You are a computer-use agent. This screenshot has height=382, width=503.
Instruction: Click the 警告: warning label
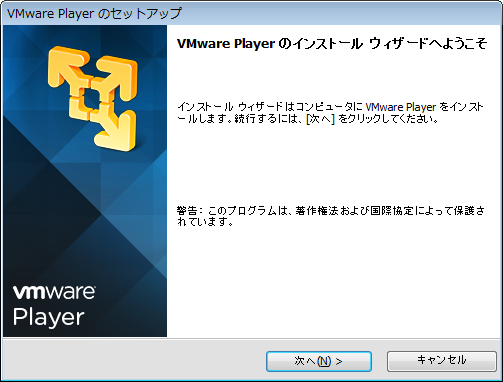click(x=190, y=211)
